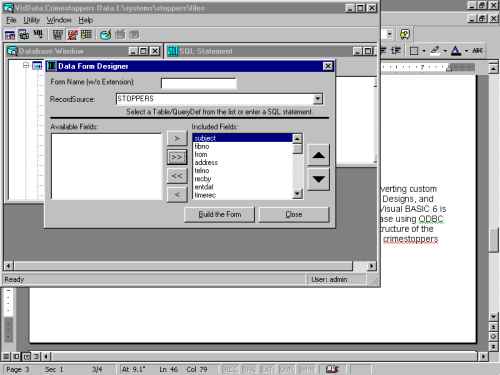Click the spelling book icon in Word status bar
The width and height of the screenshot is (500, 375).
click(x=332, y=369)
